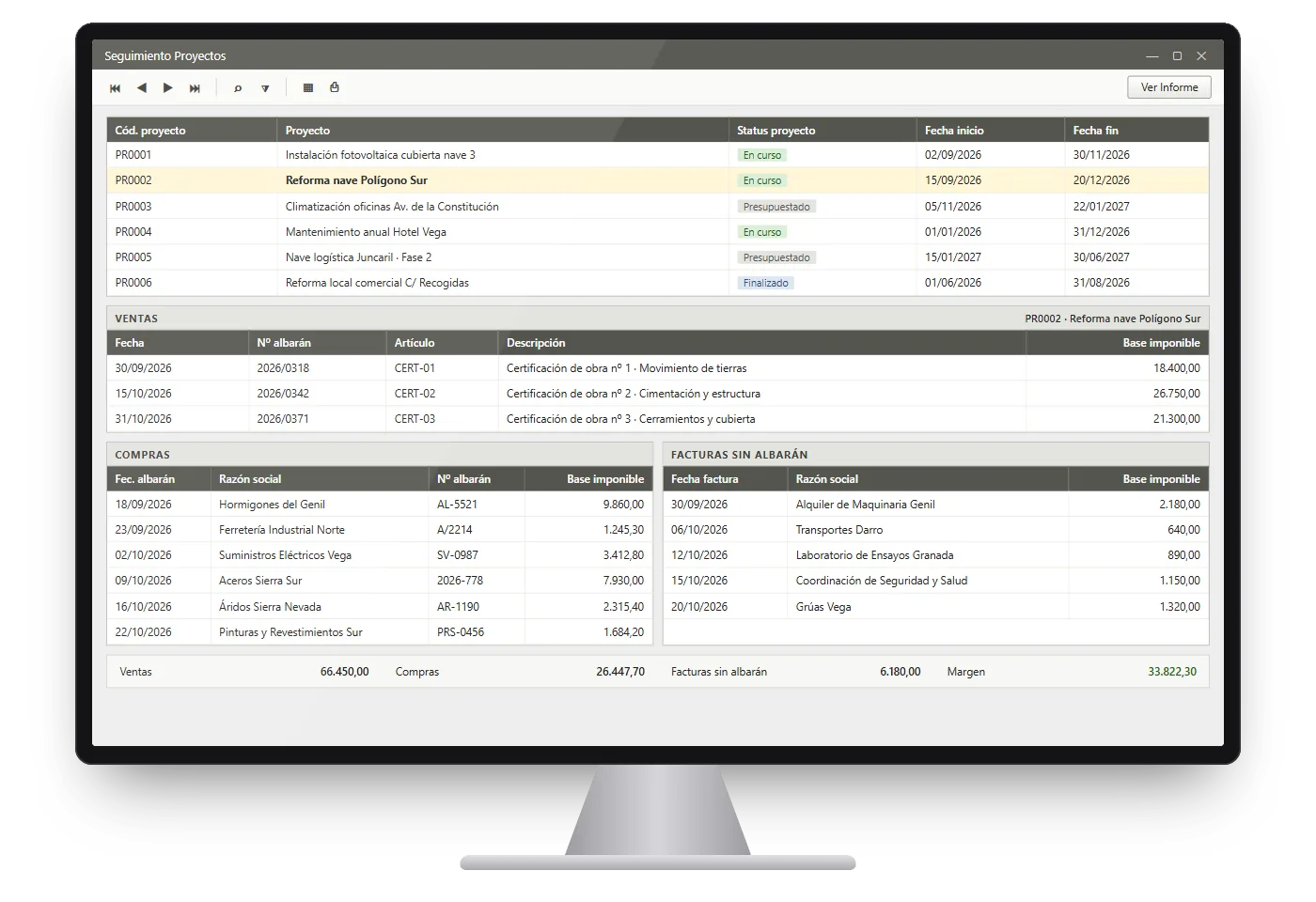Go to previous record in toolbar
This screenshot has height=902, width=1316.
tap(142, 87)
